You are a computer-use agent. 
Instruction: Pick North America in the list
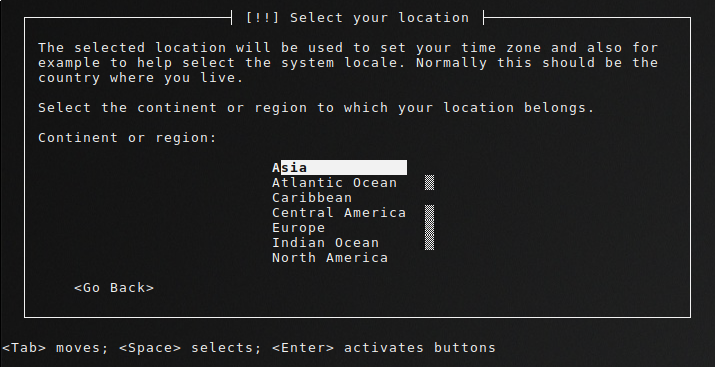pos(330,258)
